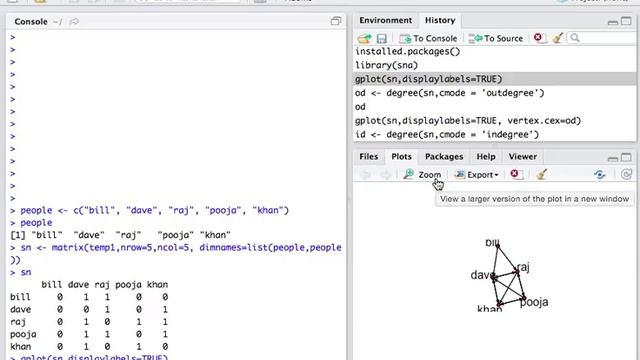Maximize the Console pane icon
Screen dimensions: 640x360
[x=336, y=21]
